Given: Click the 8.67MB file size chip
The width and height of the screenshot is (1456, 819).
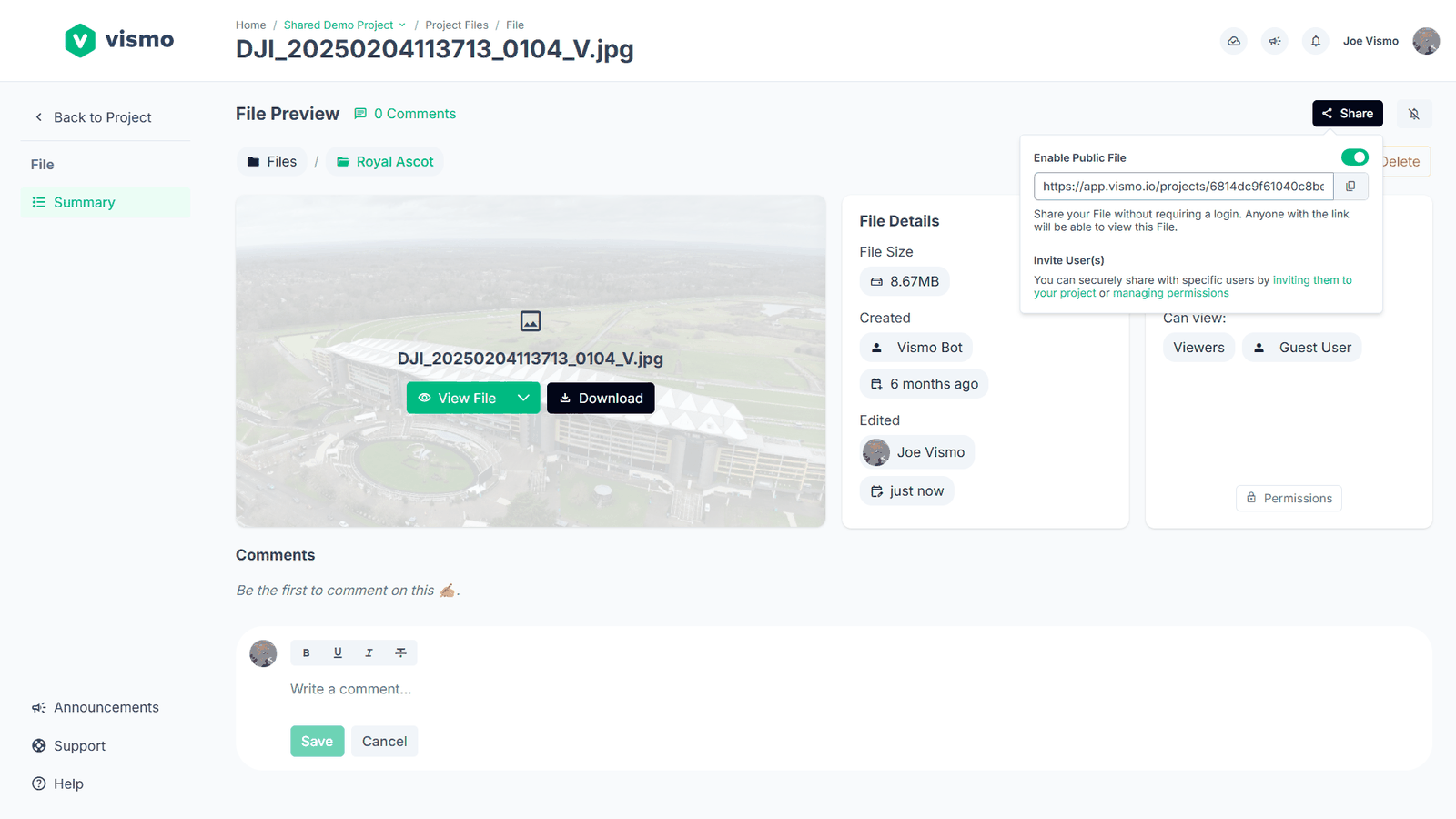Looking at the screenshot, I should click(x=905, y=281).
